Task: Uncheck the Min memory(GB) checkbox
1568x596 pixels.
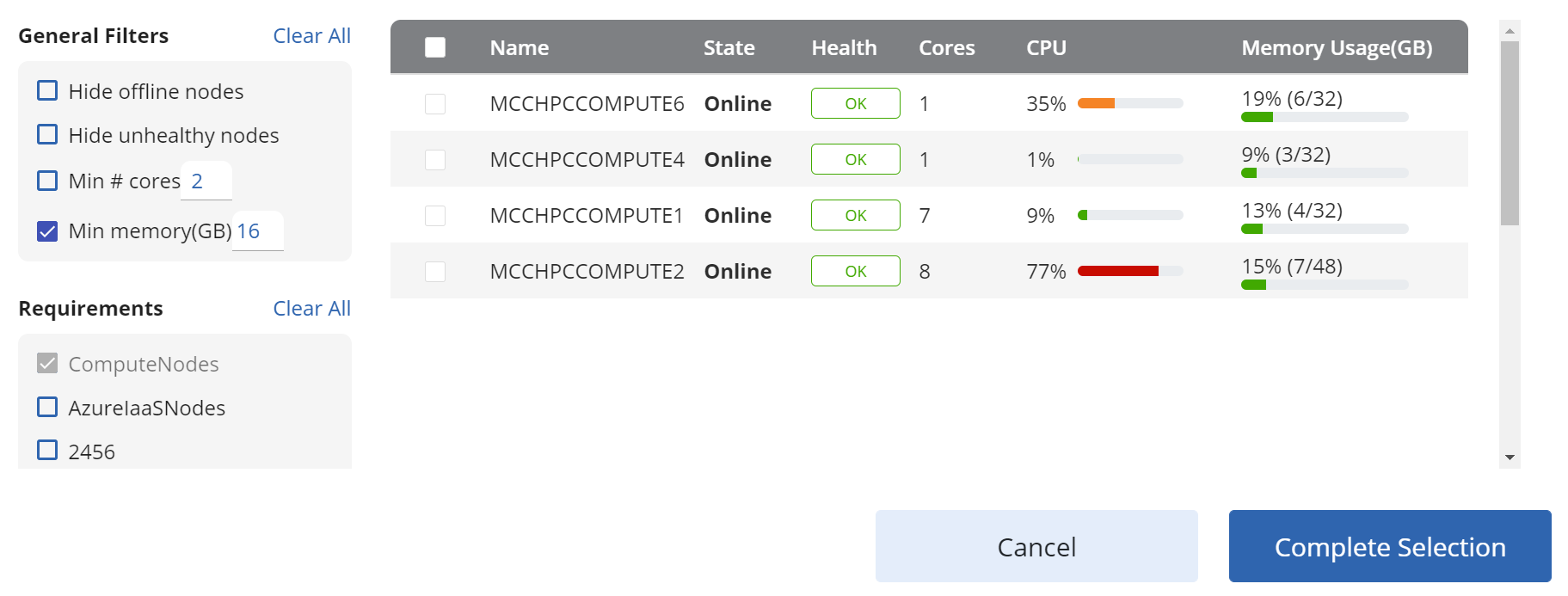Action: click(47, 230)
